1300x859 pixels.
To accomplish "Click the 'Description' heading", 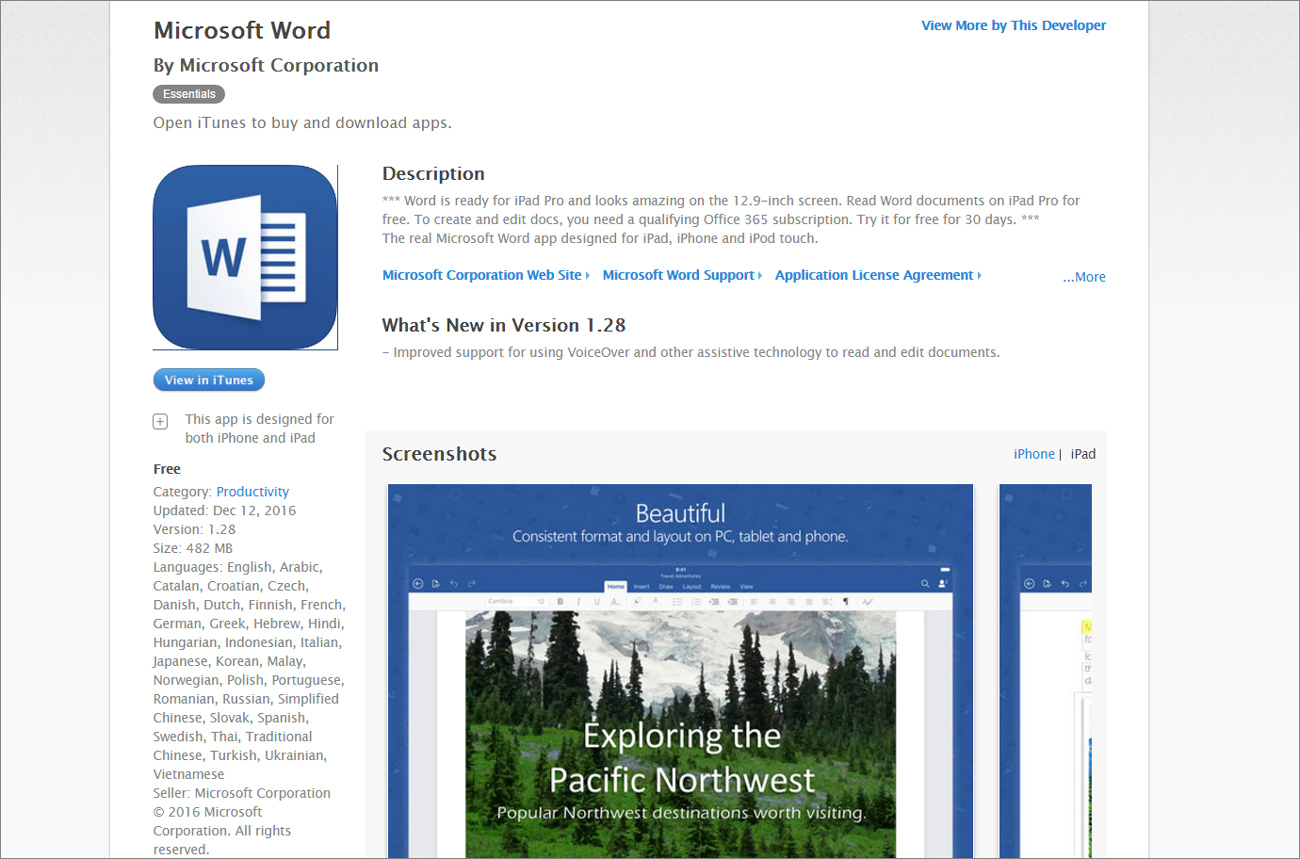I will point(433,174).
